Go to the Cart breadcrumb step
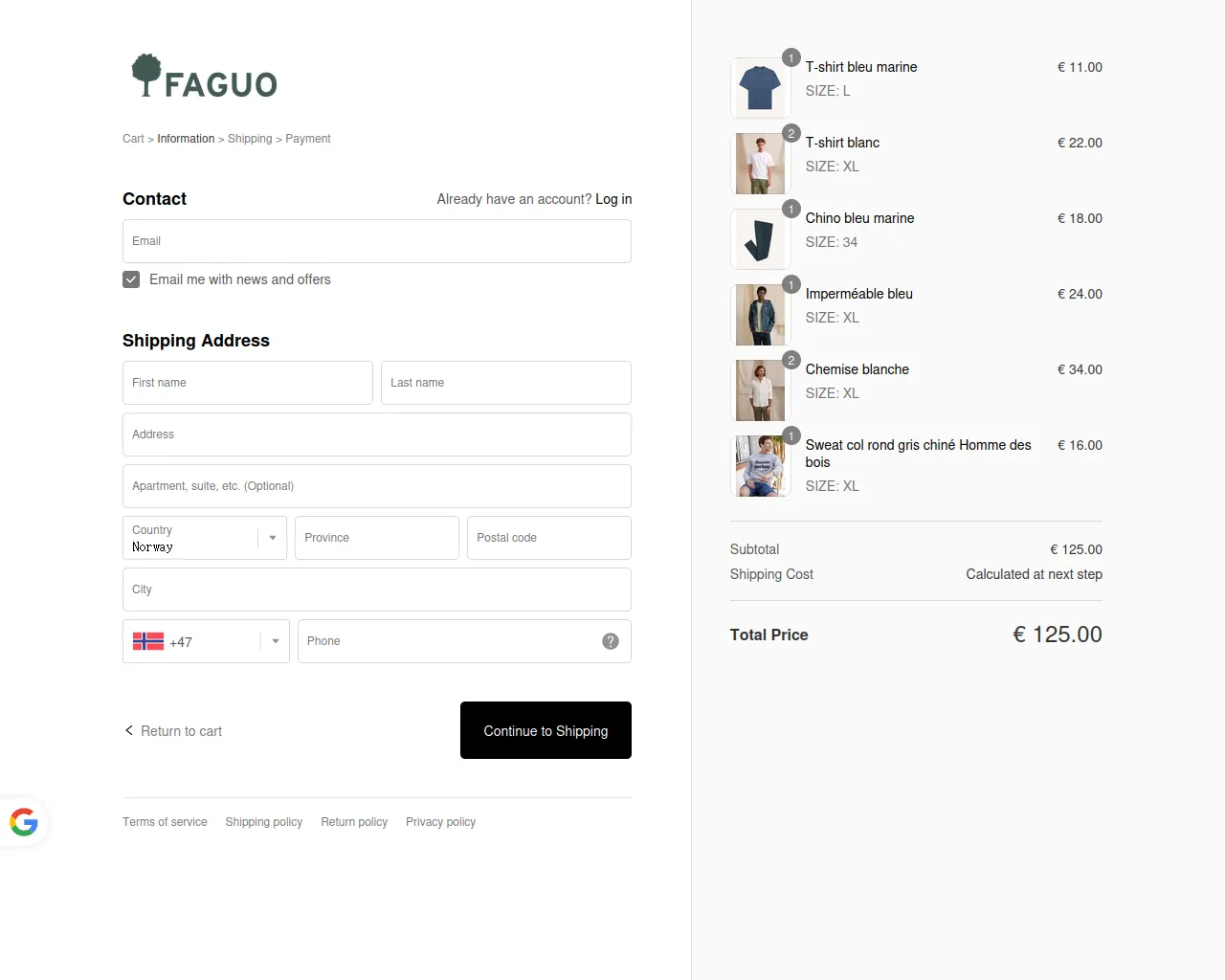 (133, 139)
